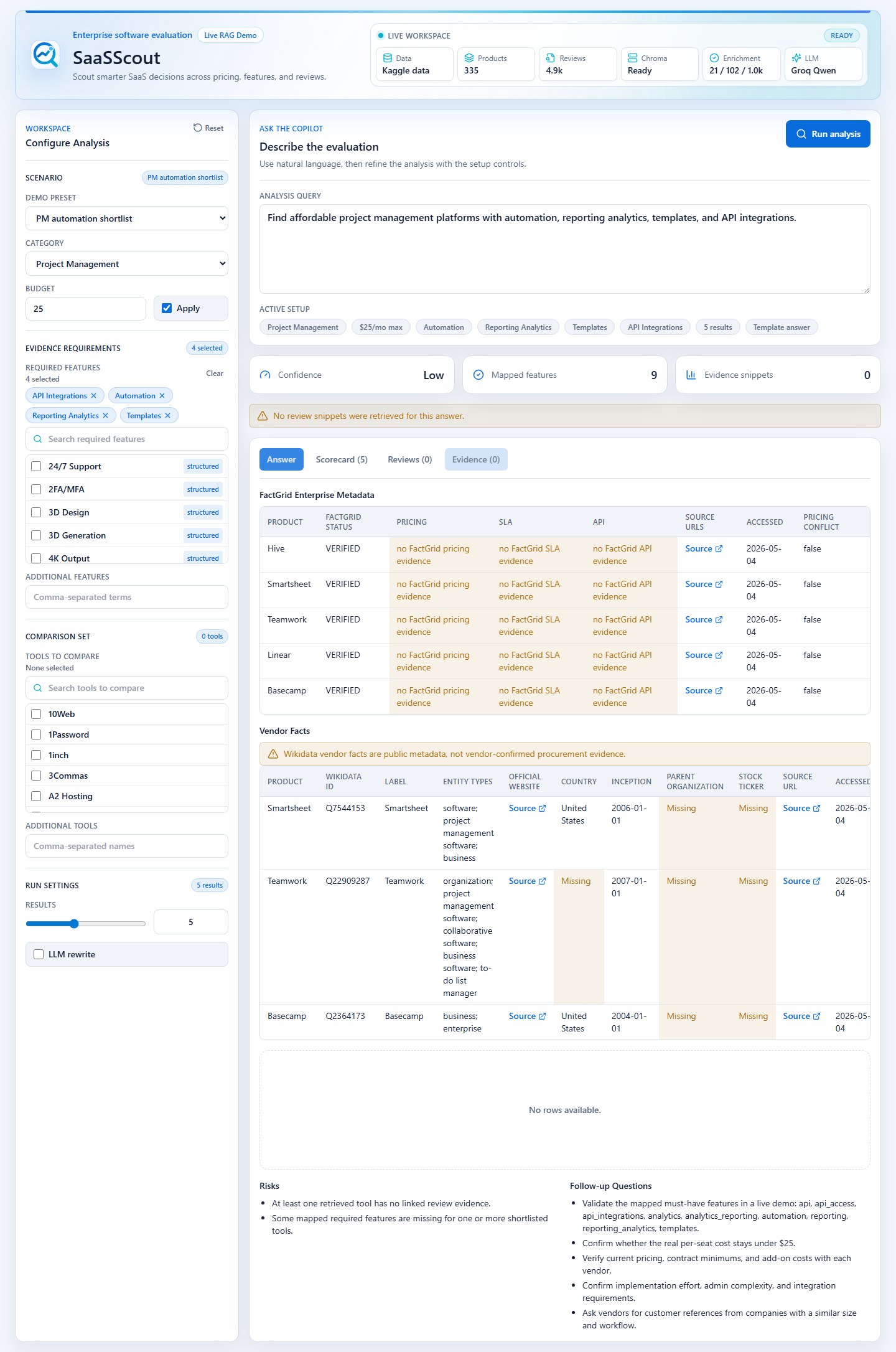The width and height of the screenshot is (896, 1352).
Task: Click the Chroma server icon
Action: pos(633,58)
